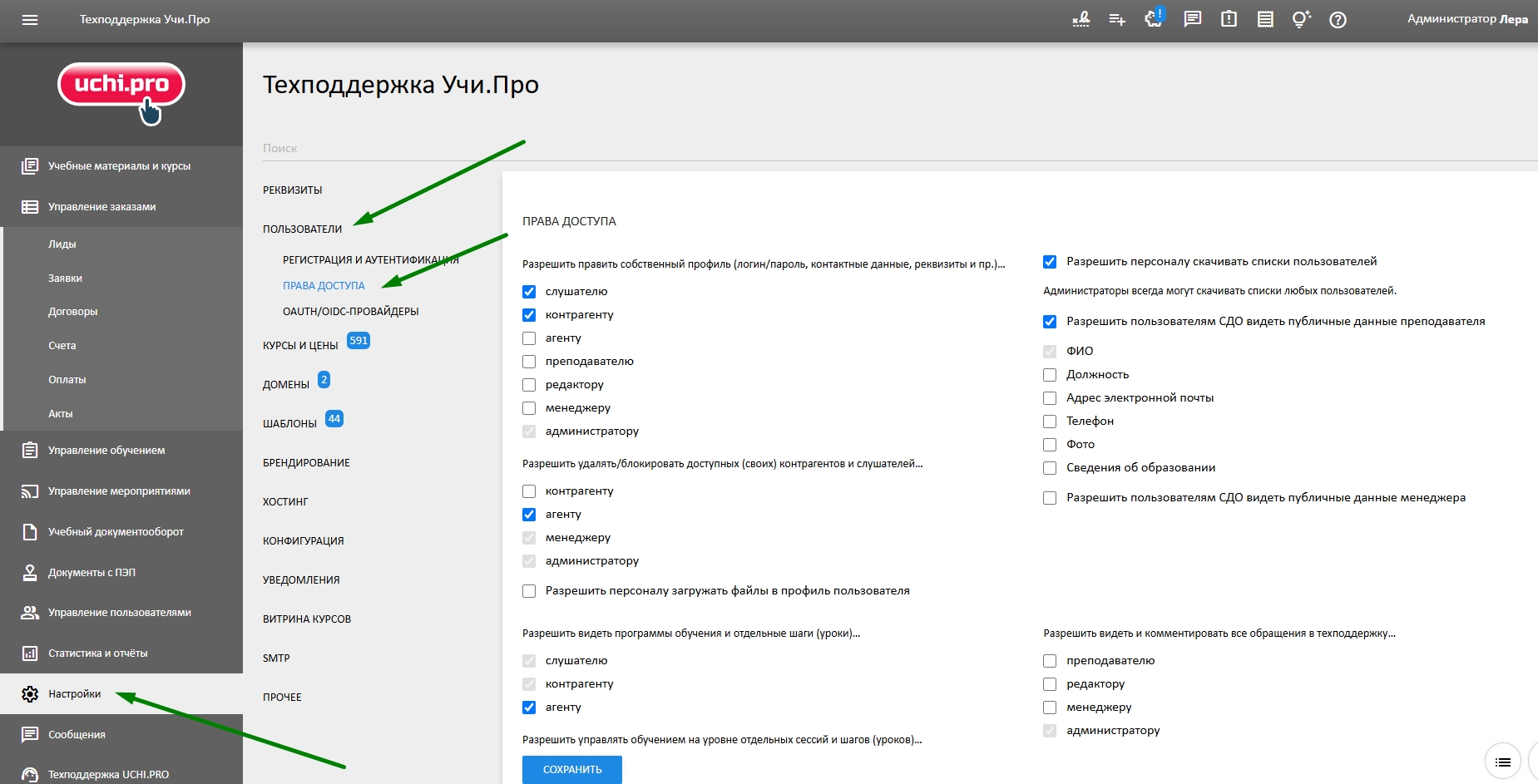Open the hamburger menu in the top bar
This screenshot has width=1538, height=784.
click(30, 20)
